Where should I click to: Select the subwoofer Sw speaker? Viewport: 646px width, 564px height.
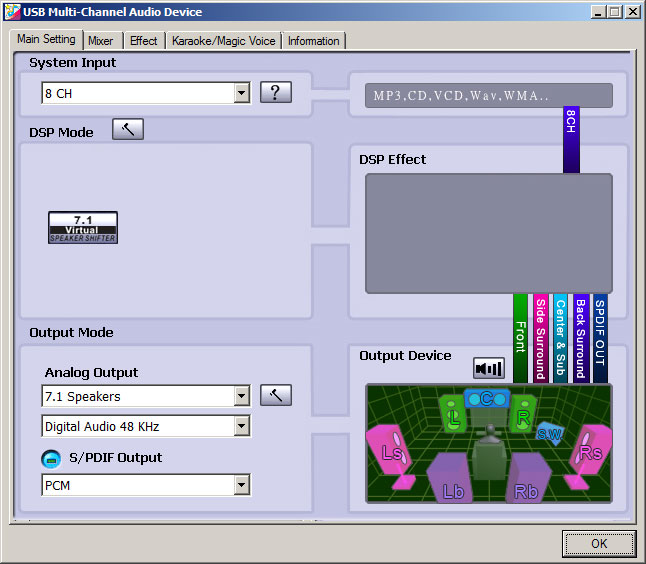(549, 433)
